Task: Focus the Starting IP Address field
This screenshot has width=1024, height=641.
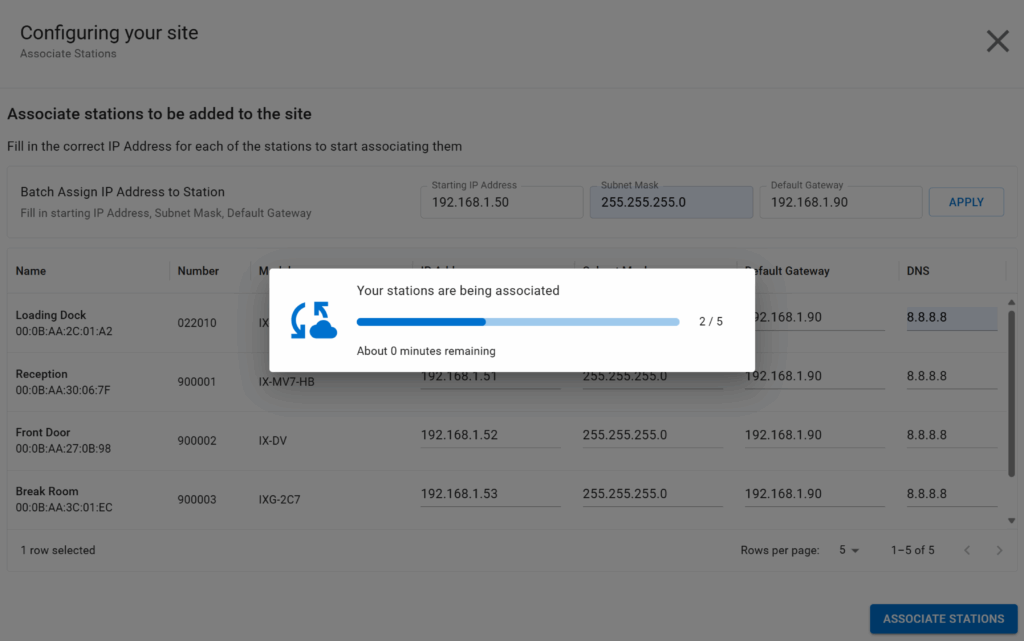Action: [x=502, y=202]
